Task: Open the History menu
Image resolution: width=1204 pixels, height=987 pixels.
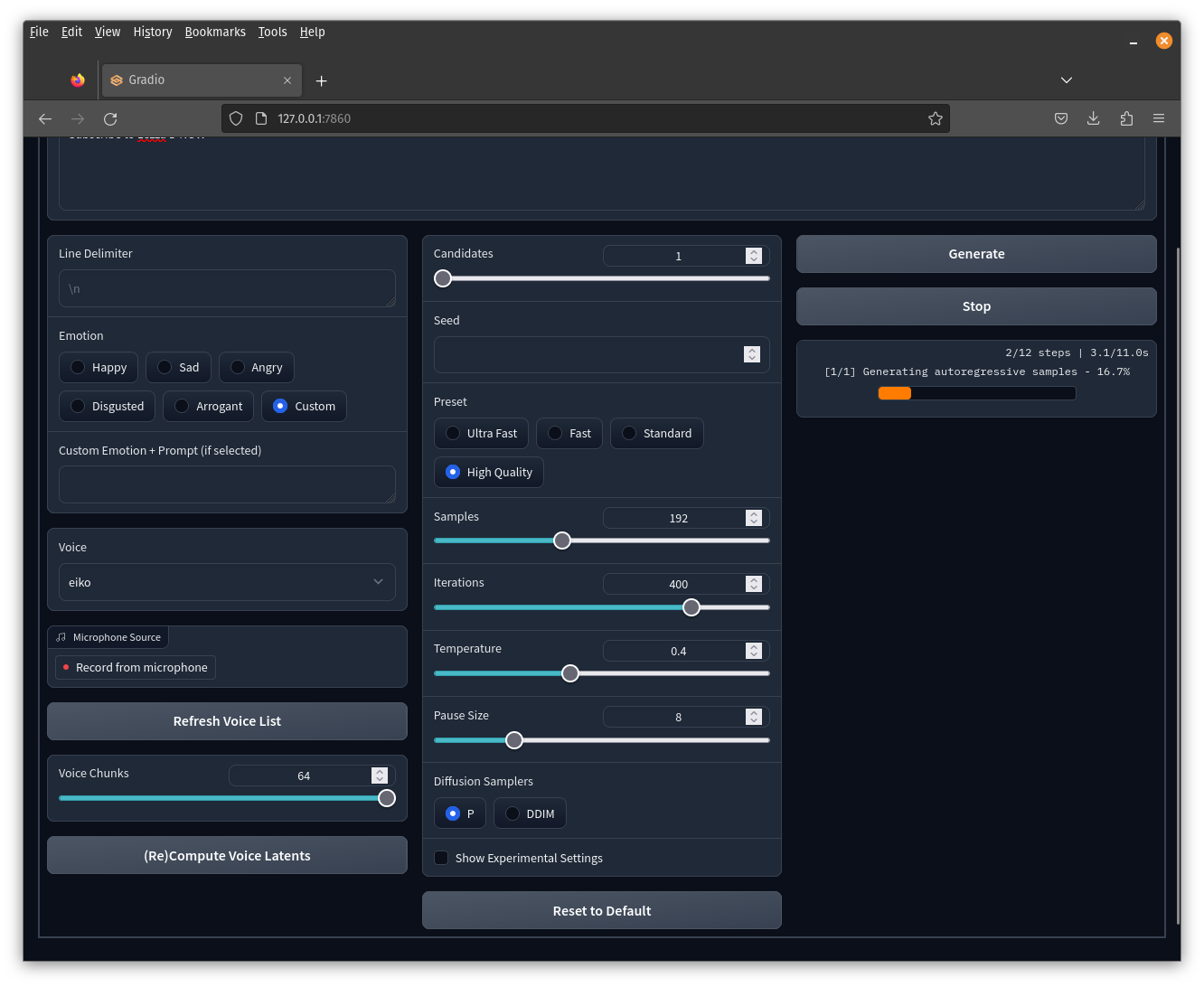Action: pos(153,32)
